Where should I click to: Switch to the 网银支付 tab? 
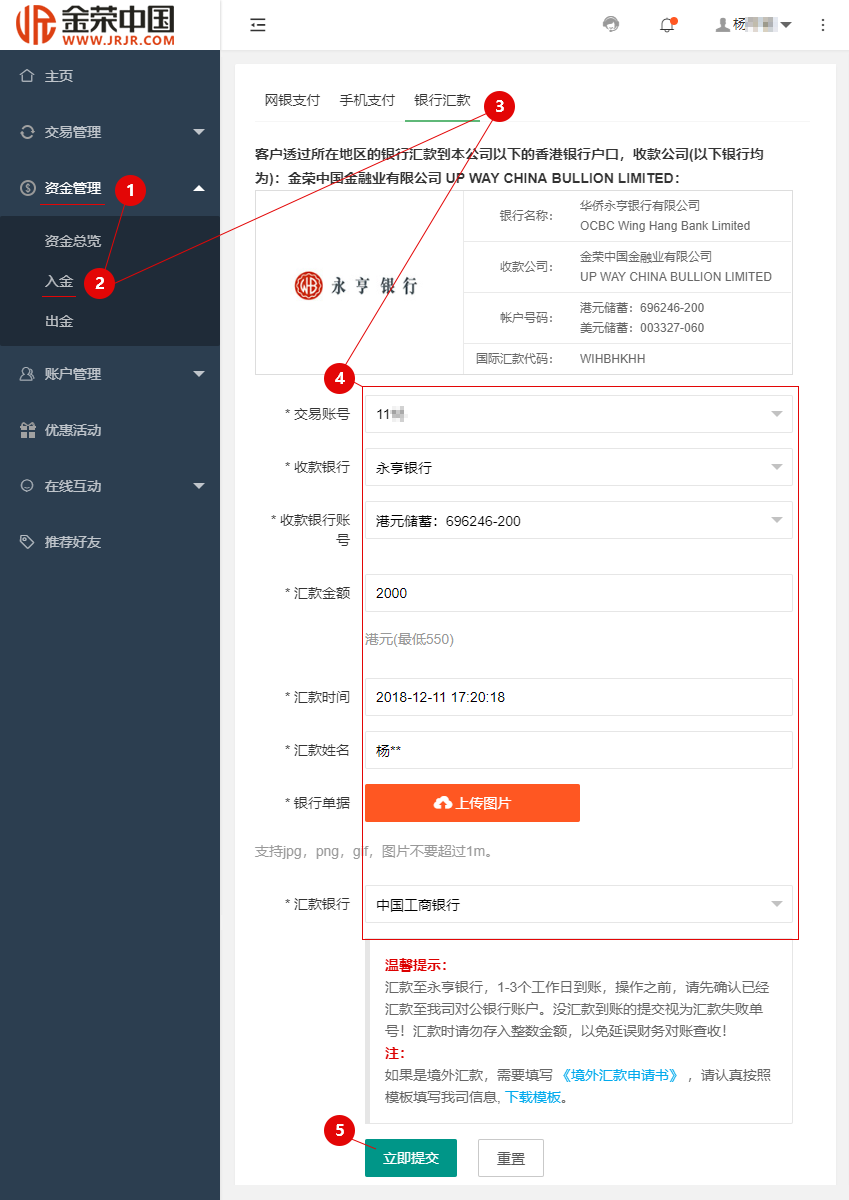pos(292,100)
